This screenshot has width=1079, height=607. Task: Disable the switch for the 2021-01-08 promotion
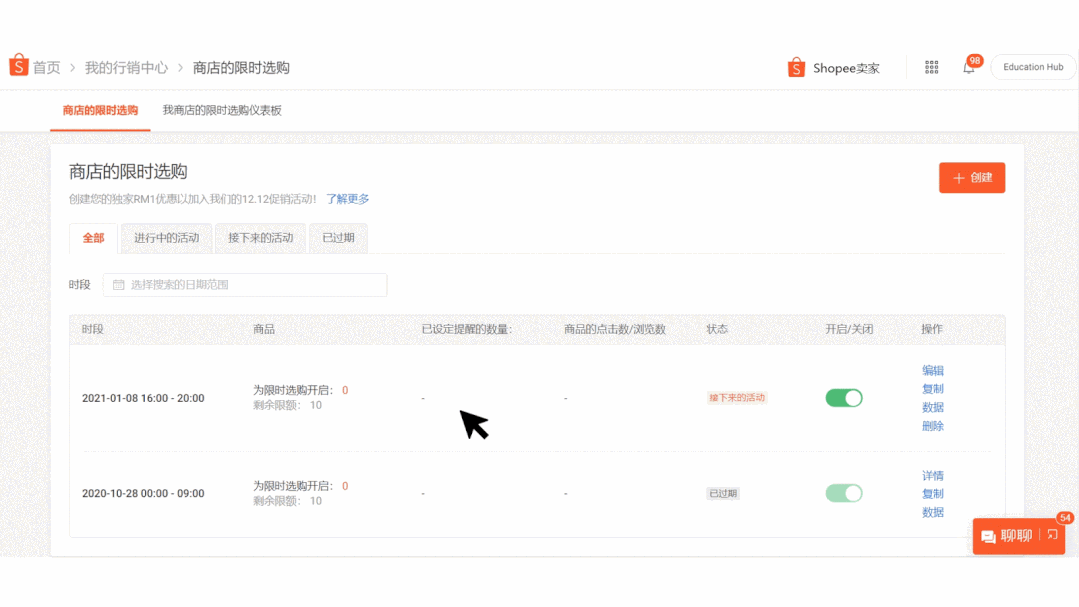[x=843, y=397]
